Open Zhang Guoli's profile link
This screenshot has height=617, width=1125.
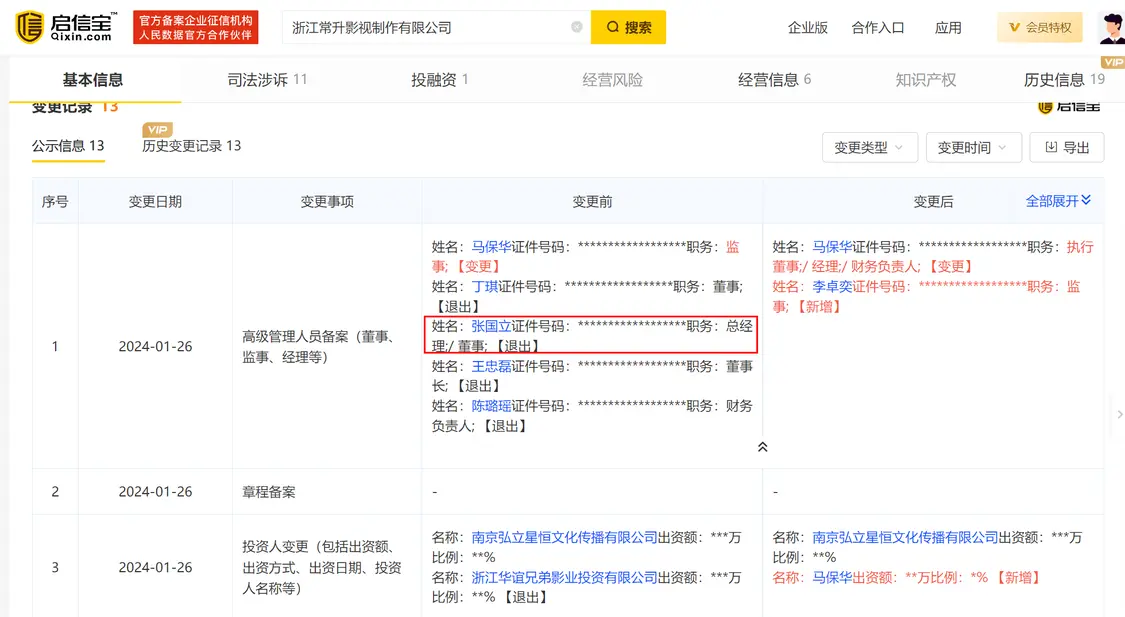coord(491,326)
